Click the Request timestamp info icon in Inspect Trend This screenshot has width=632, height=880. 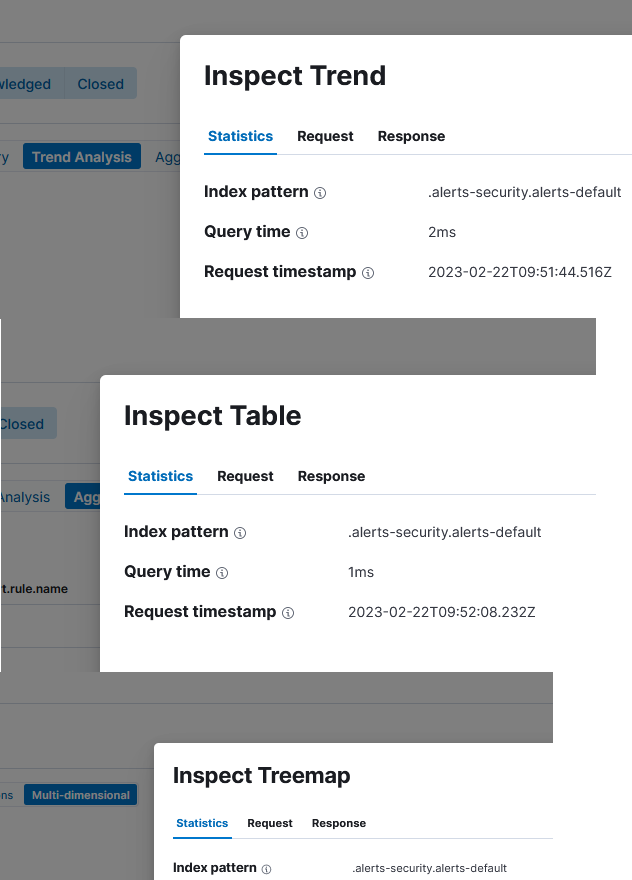click(366, 272)
